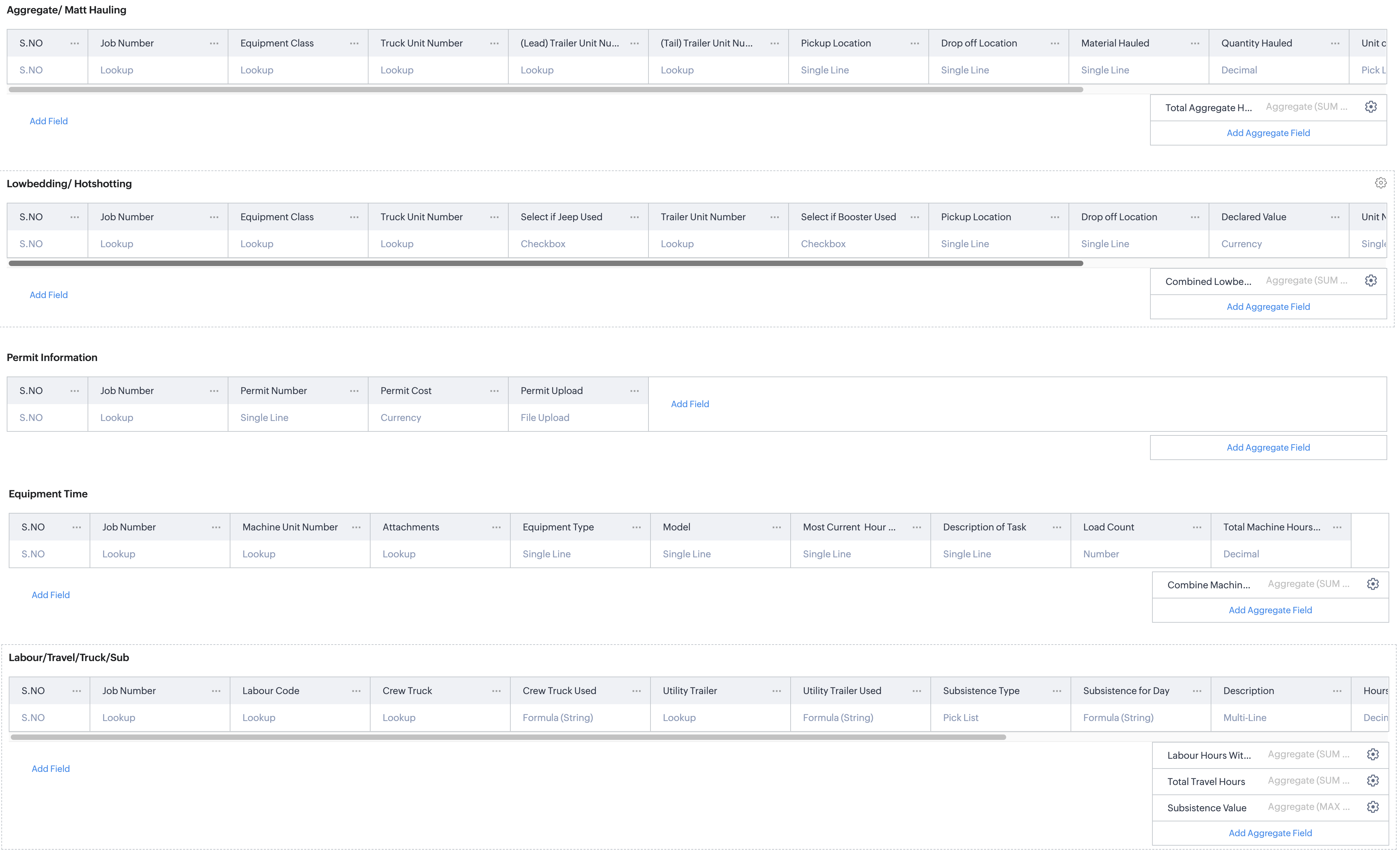Open options dots for Select if Jeep Used

coord(635,217)
